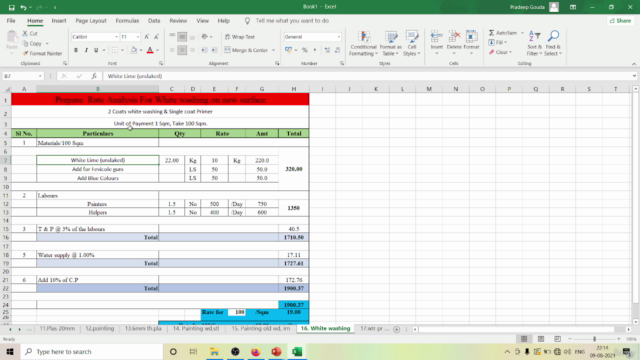Expand the Fill Color dropdown arrow
Viewport: 640px width, 360px height.
tap(141, 50)
